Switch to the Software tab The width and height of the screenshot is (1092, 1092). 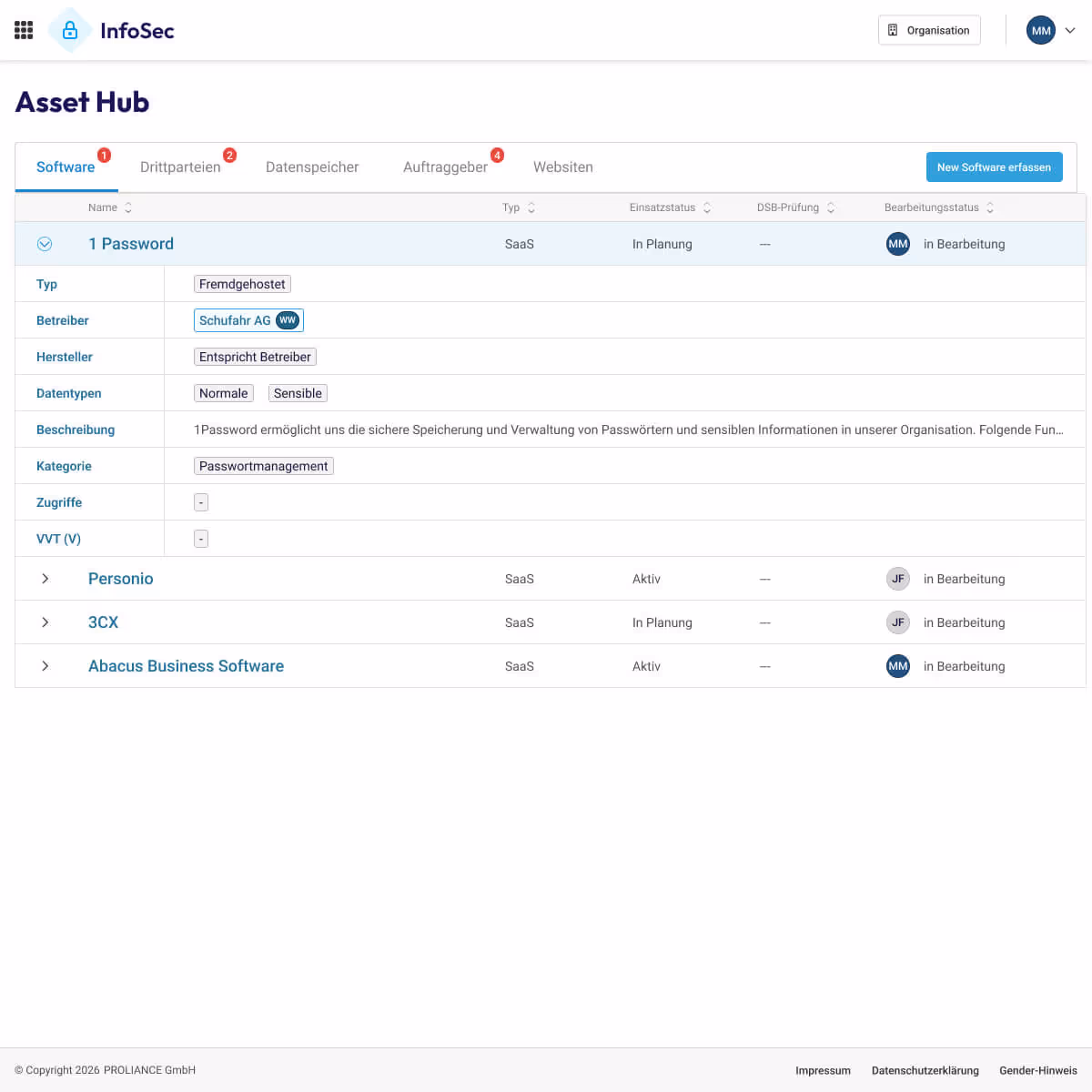pyautogui.click(x=66, y=167)
